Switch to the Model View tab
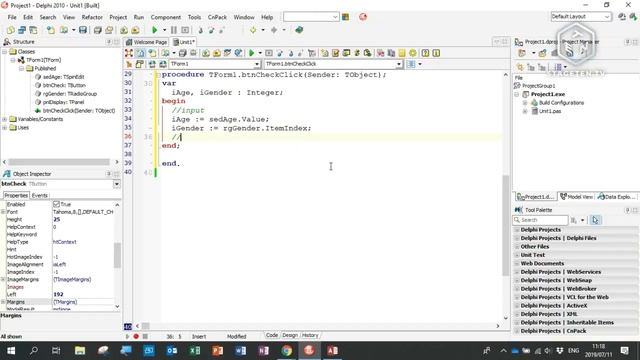Image resolution: width=640 pixels, height=360 pixels. 576,197
